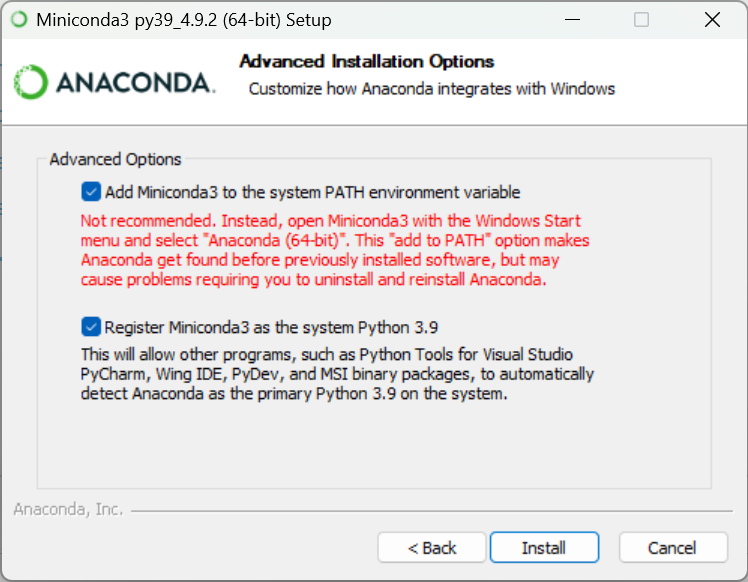Click the greyed-out maximize window button
The height and width of the screenshot is (582, 748).
641,20
